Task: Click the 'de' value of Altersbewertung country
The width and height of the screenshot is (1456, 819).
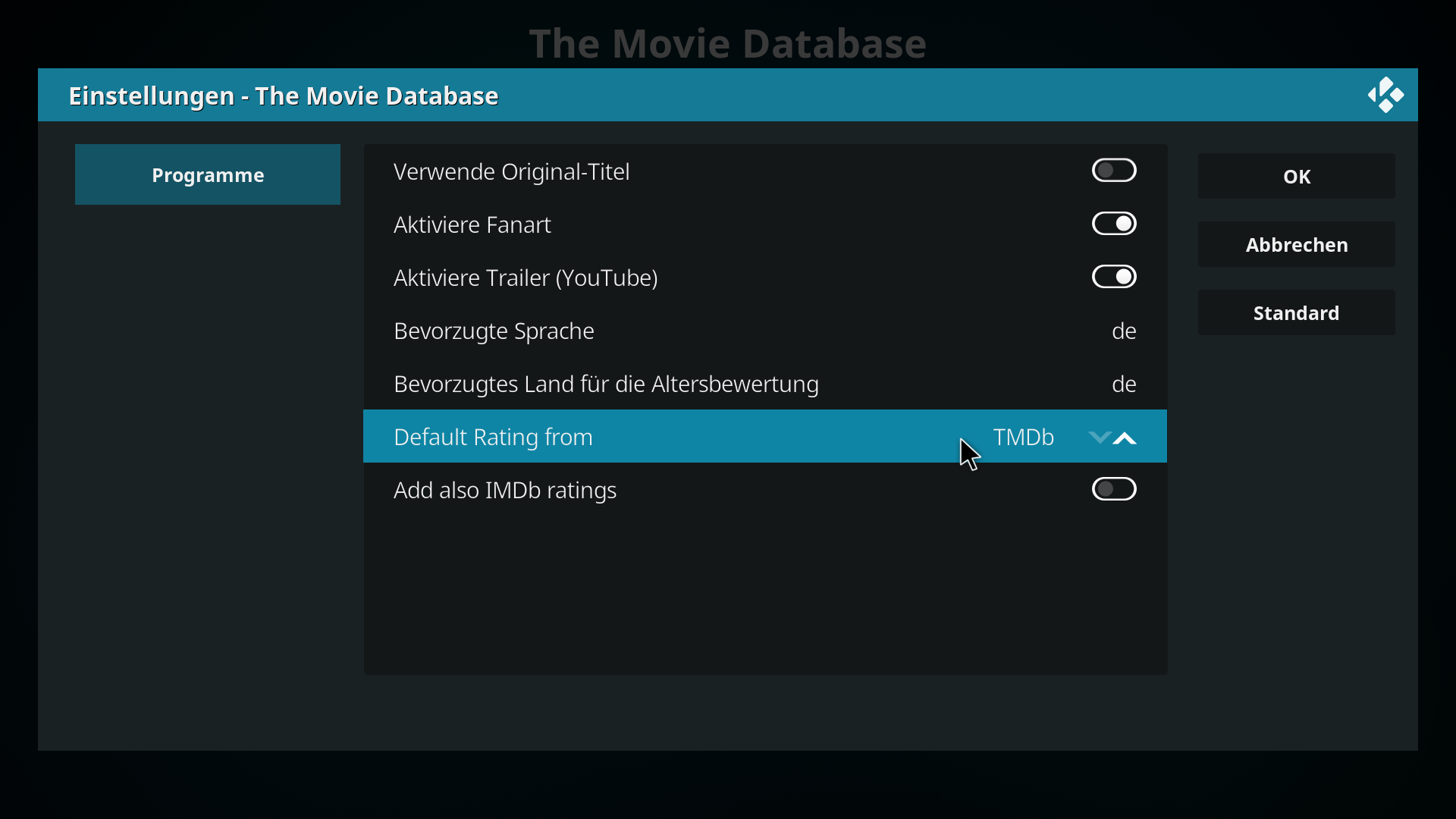Action: pyautogui.click(x=1124, y=384)
